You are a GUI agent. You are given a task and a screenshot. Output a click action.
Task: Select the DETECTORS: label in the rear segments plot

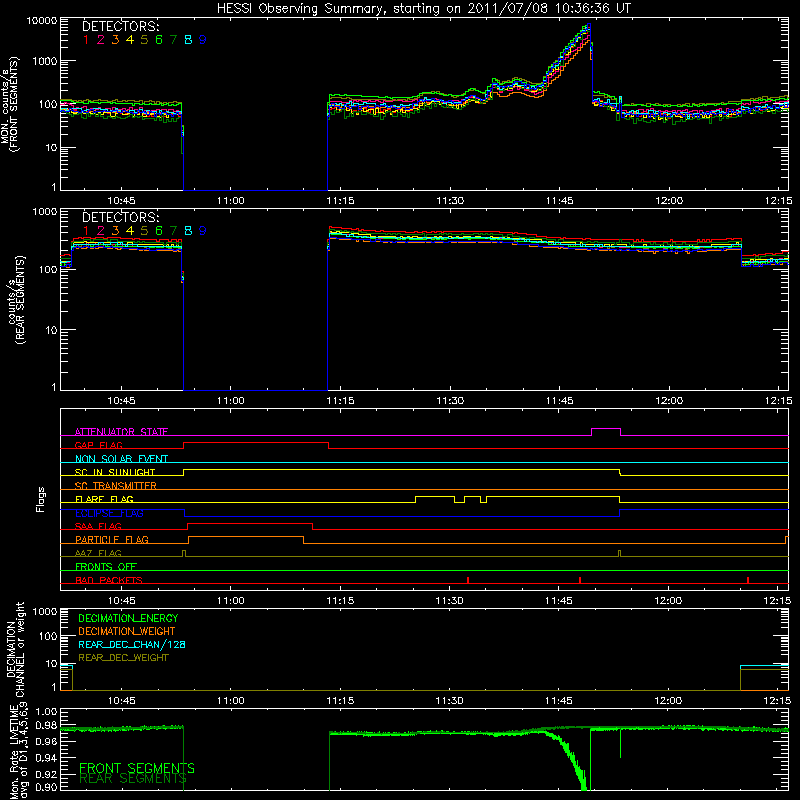[120, 217]
